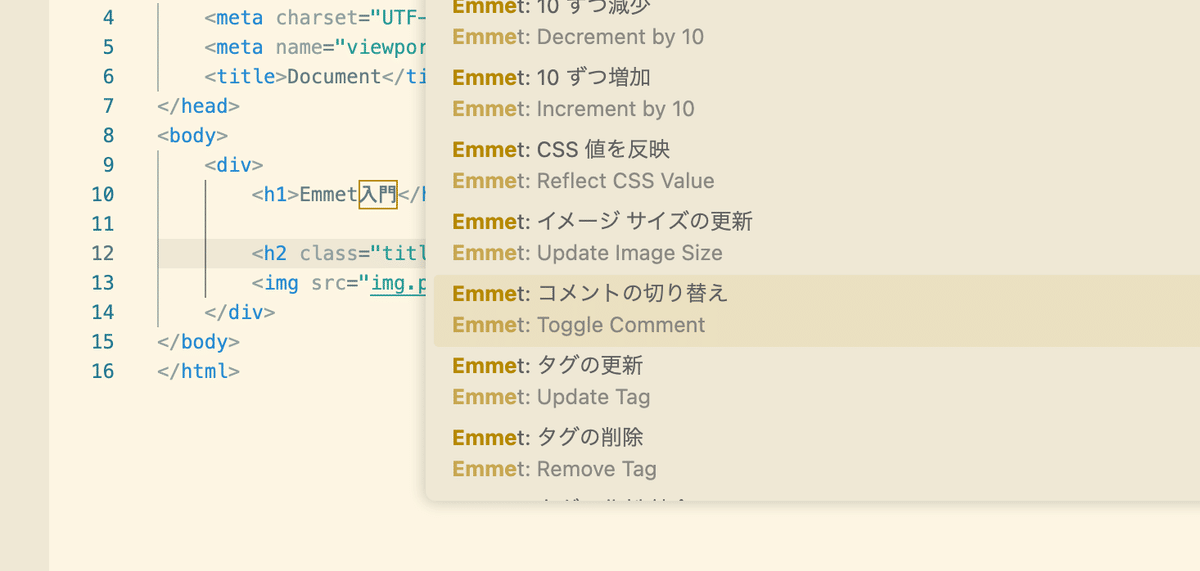Click the closing </body> tag

(x=198, y=341)
